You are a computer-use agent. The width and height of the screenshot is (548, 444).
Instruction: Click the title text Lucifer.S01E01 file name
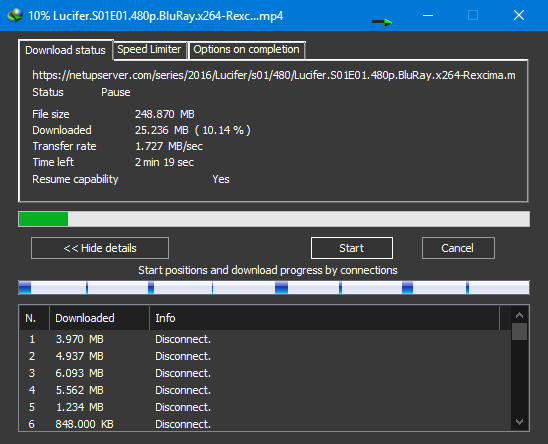[x=168, y=16]
